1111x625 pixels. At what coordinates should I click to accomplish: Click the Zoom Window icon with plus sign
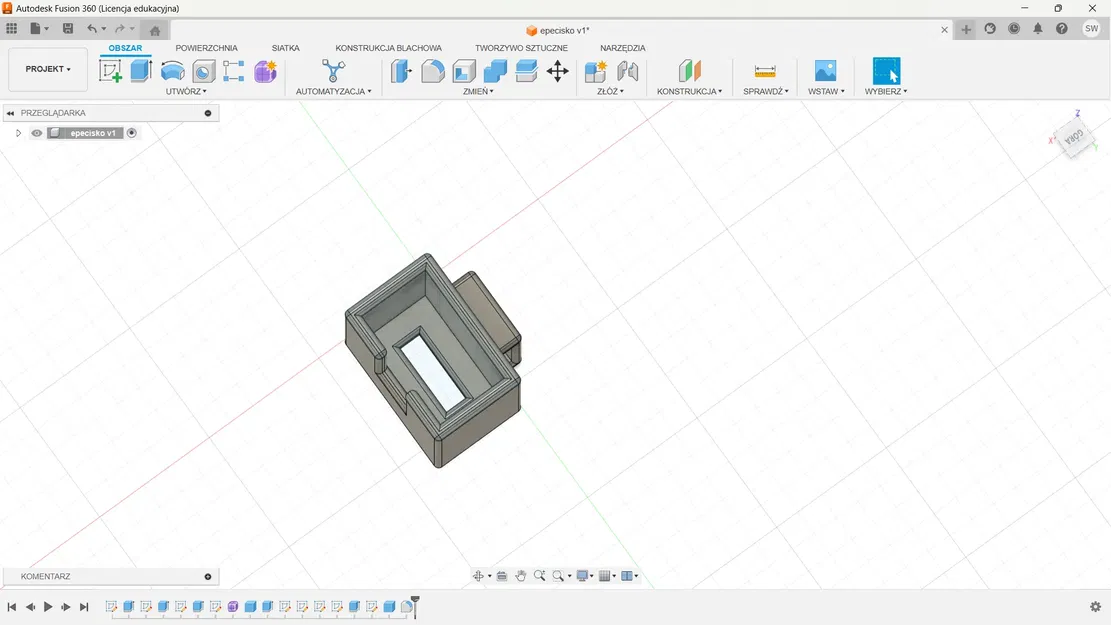[539, 576]
